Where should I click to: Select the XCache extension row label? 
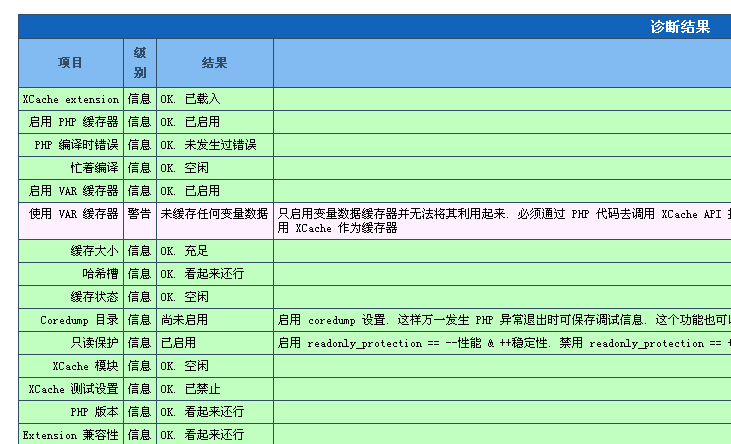point(71,99)
